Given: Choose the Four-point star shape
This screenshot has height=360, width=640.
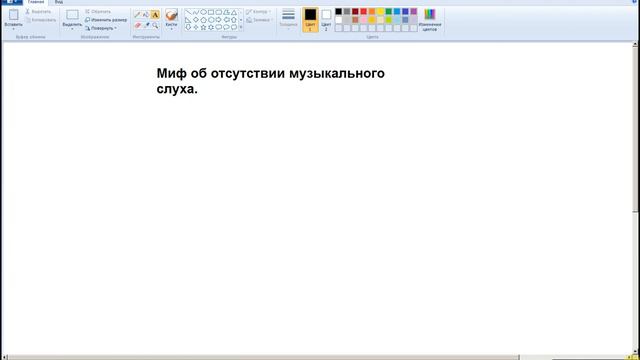Looking at the screenshot, I should coord(196,27).
